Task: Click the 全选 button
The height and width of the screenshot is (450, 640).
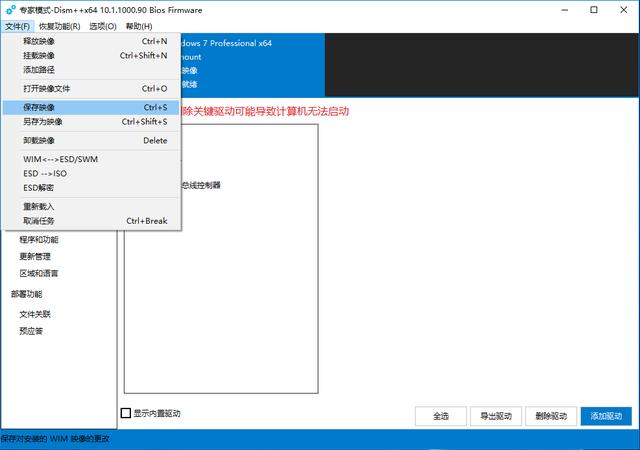Action: point(441,416)
